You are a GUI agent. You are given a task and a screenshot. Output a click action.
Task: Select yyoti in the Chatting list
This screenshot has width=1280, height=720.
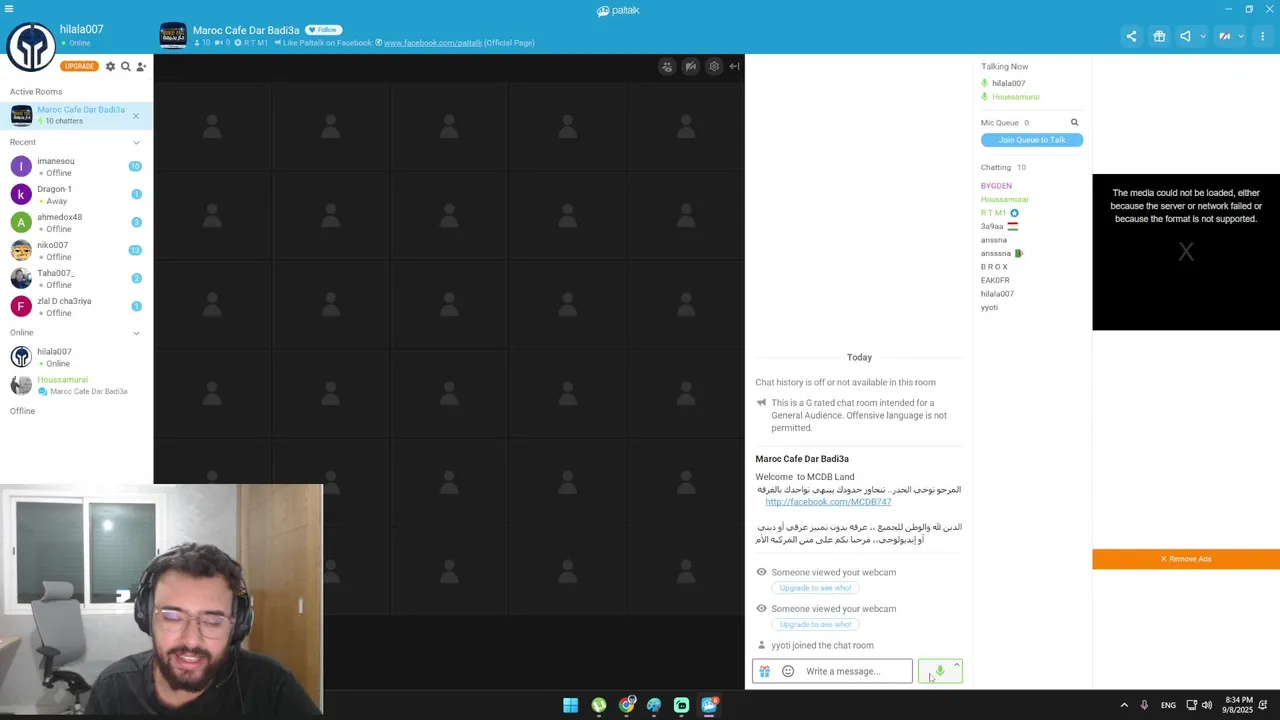pyautogui.click(x=989, y=307)
